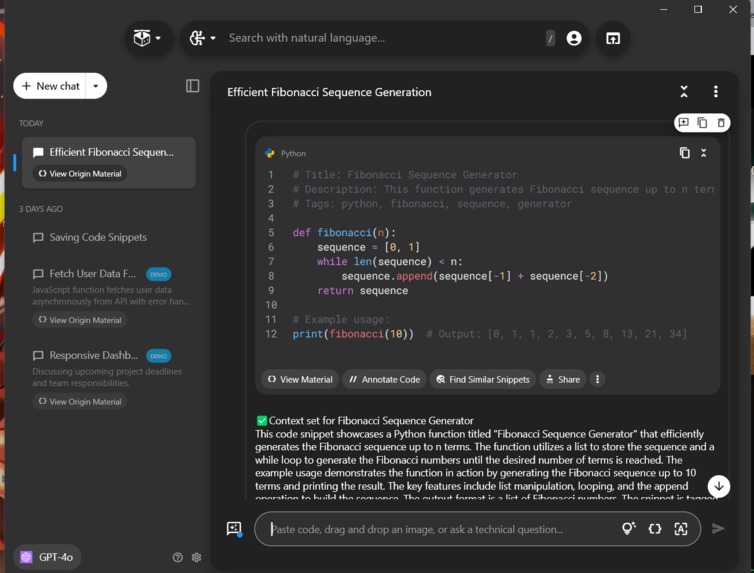Viewport: 754px width, 573px height.
Task: Focus the natural language search field
Action: click(x=382, y=38)
